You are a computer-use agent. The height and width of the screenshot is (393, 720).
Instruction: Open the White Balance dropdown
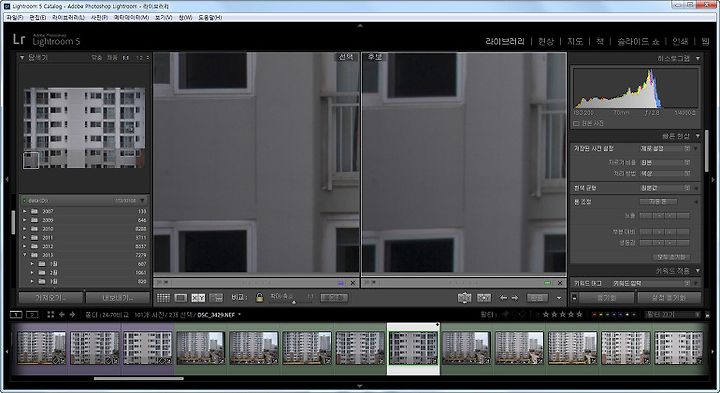click(665, 188)
